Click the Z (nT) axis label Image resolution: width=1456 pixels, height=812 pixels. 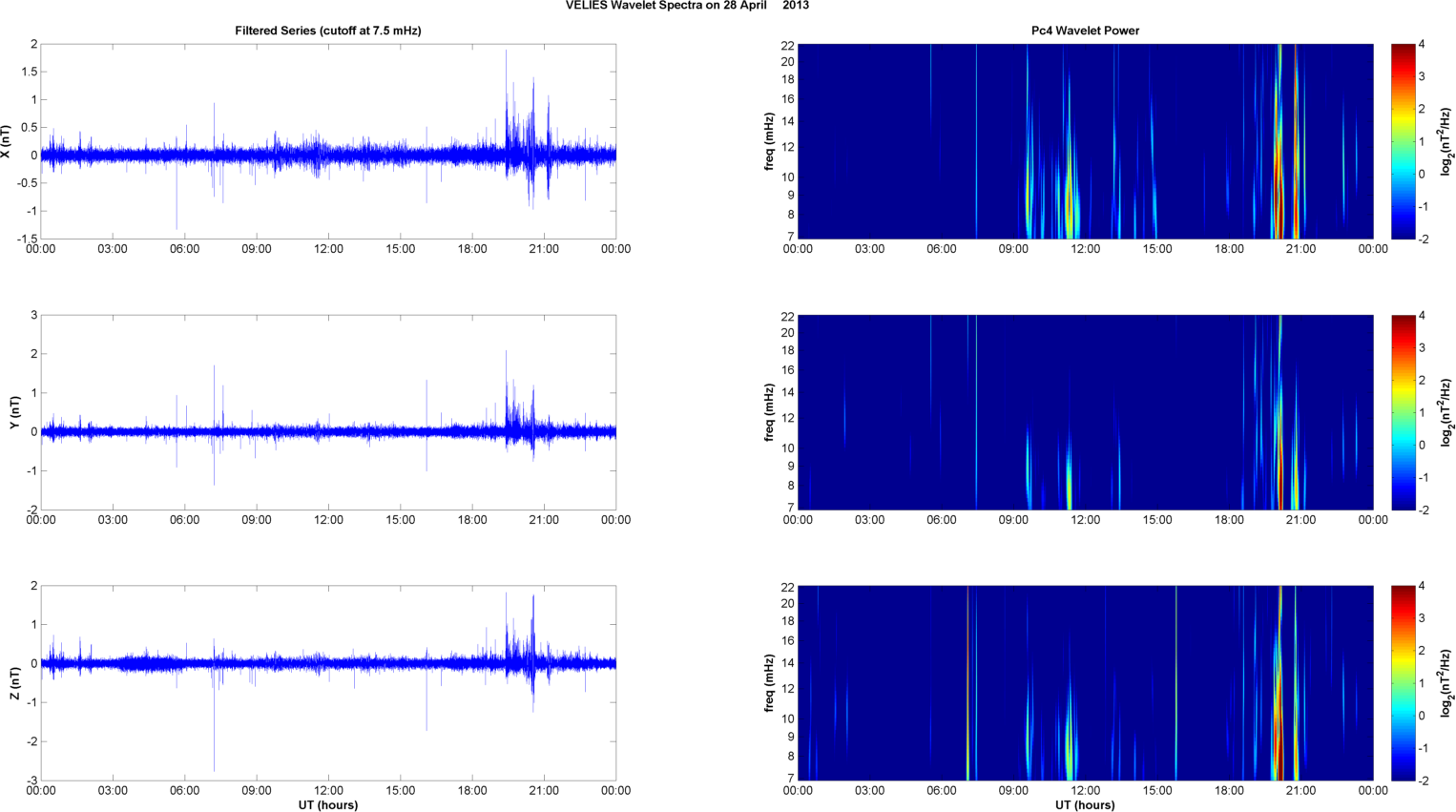[x=14, y=683]
